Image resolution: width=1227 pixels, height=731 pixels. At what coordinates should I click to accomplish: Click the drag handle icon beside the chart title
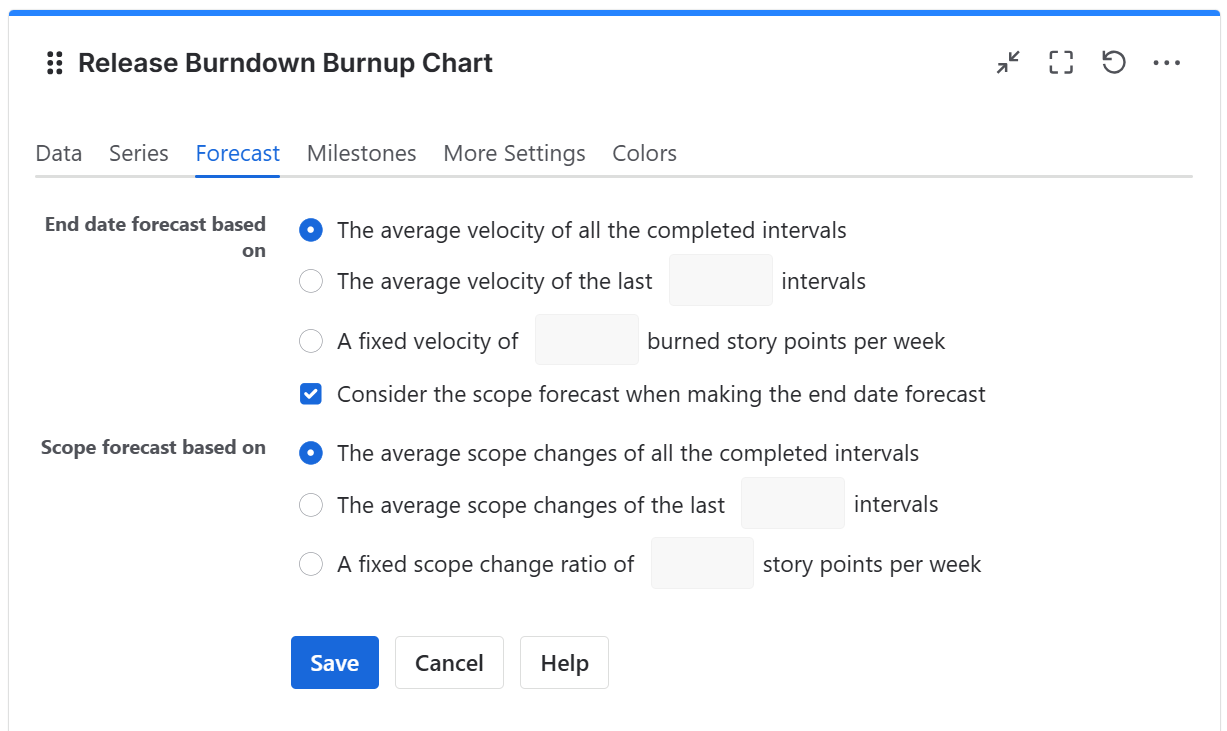coord(54,62)
